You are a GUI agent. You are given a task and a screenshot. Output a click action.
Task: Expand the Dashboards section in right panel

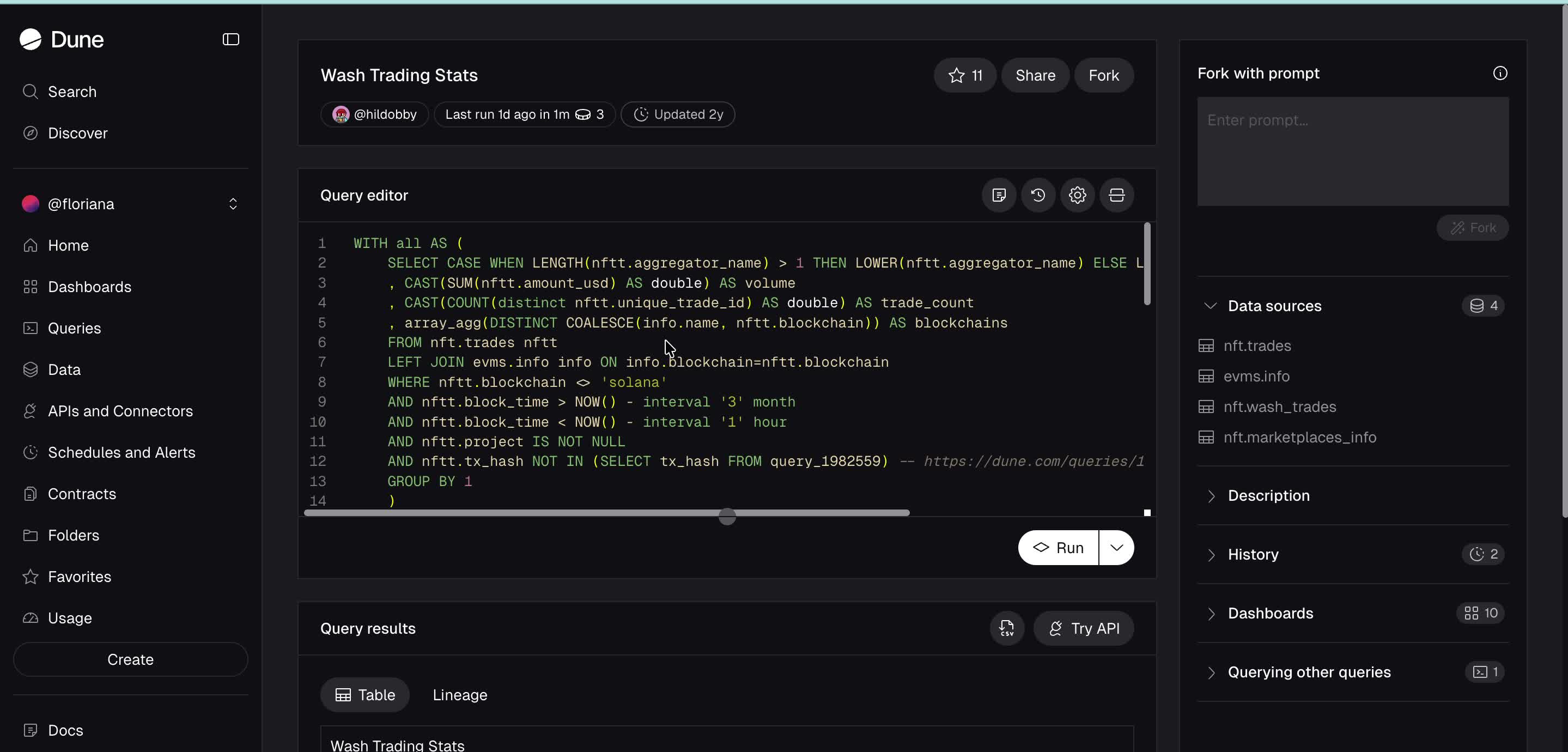(1352, 613)
